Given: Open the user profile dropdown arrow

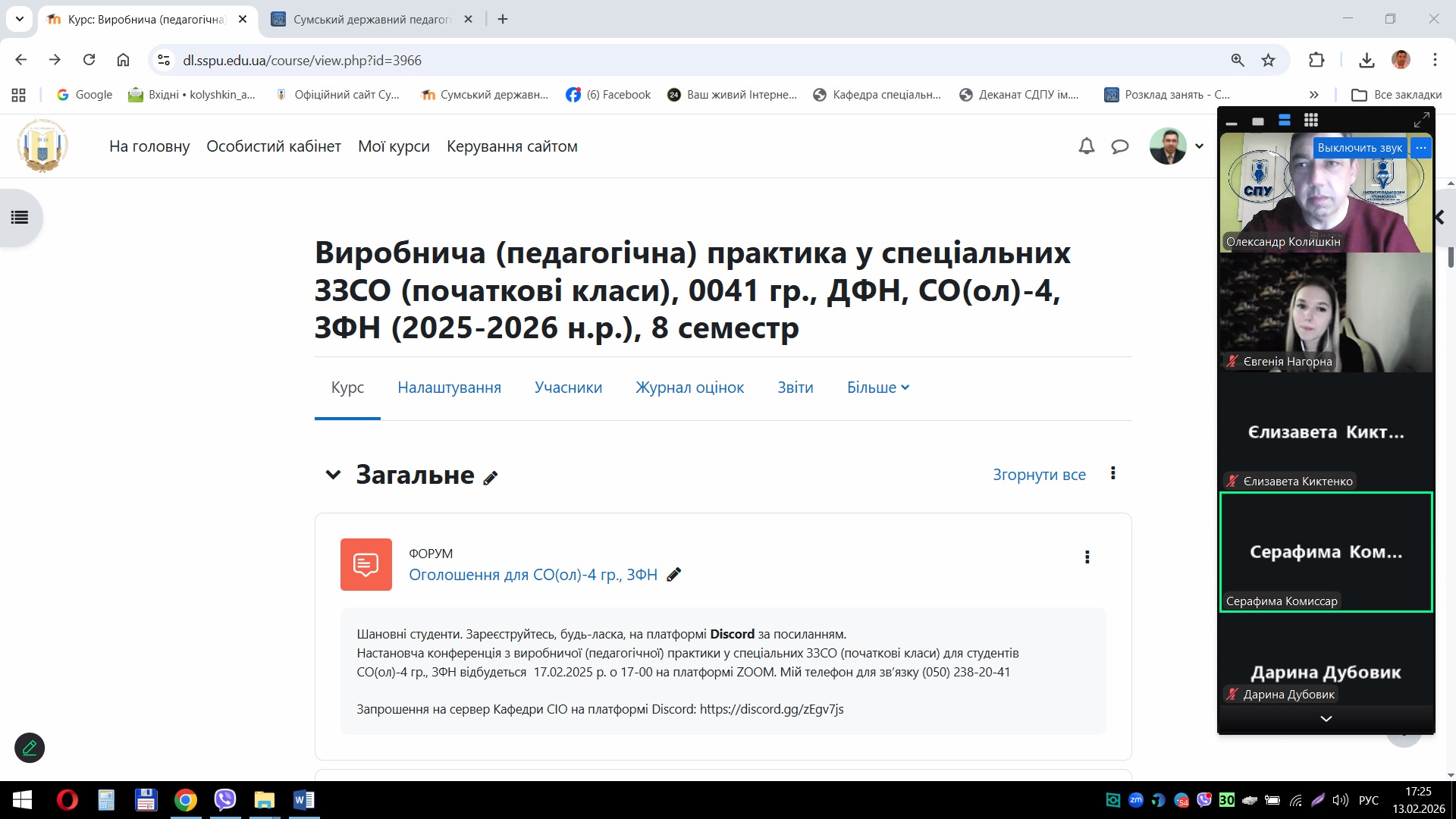Looking at the screenshot, I should pos(1199,146).
